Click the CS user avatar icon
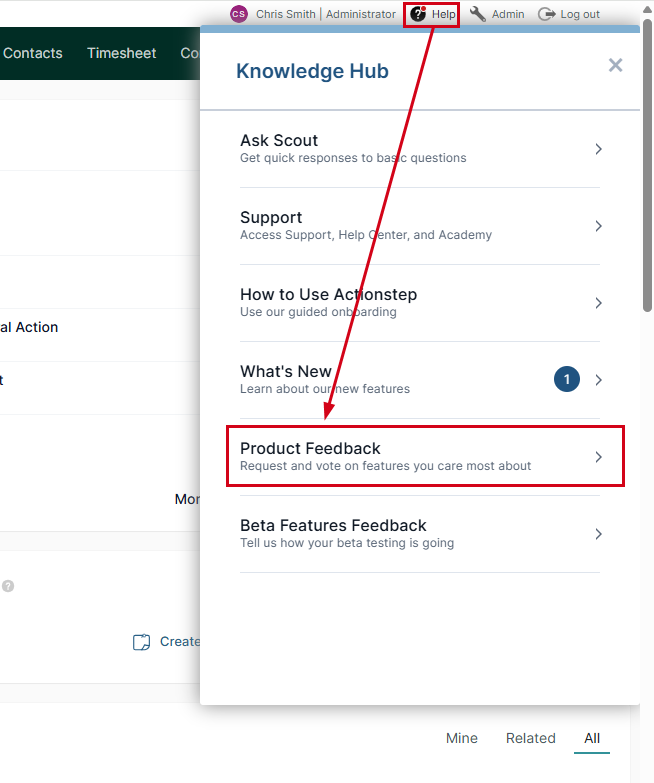The image size is (654, 783). [239, 14]
